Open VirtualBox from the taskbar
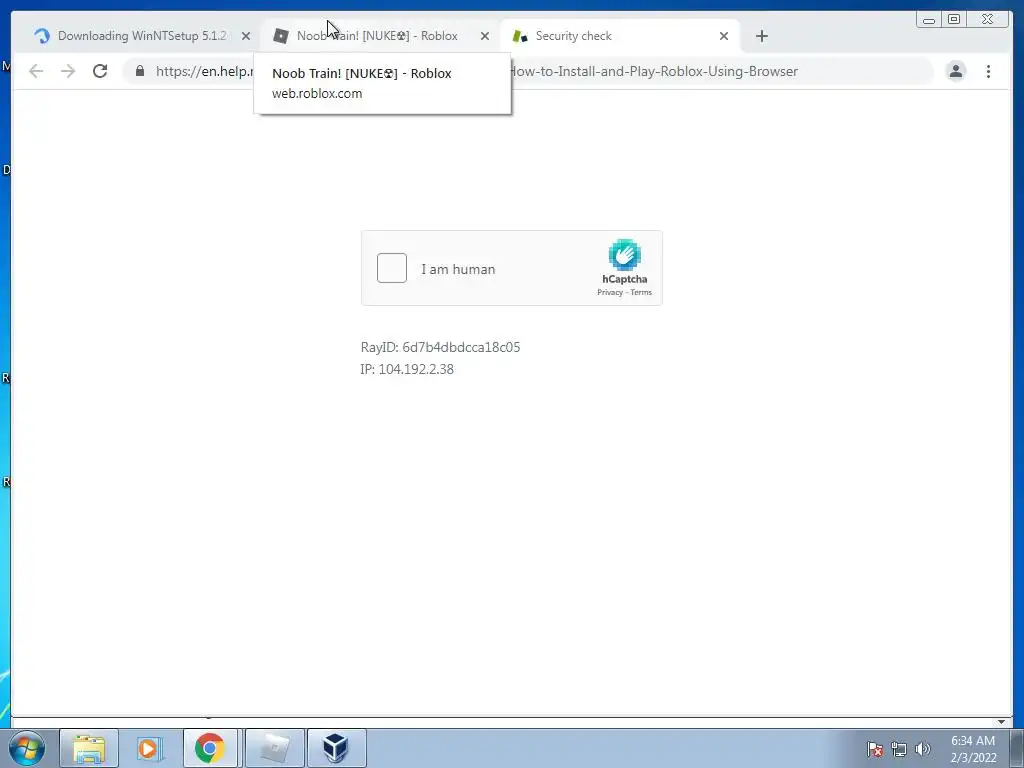The width and height of the screenshot is (1024, 768). 336,748
